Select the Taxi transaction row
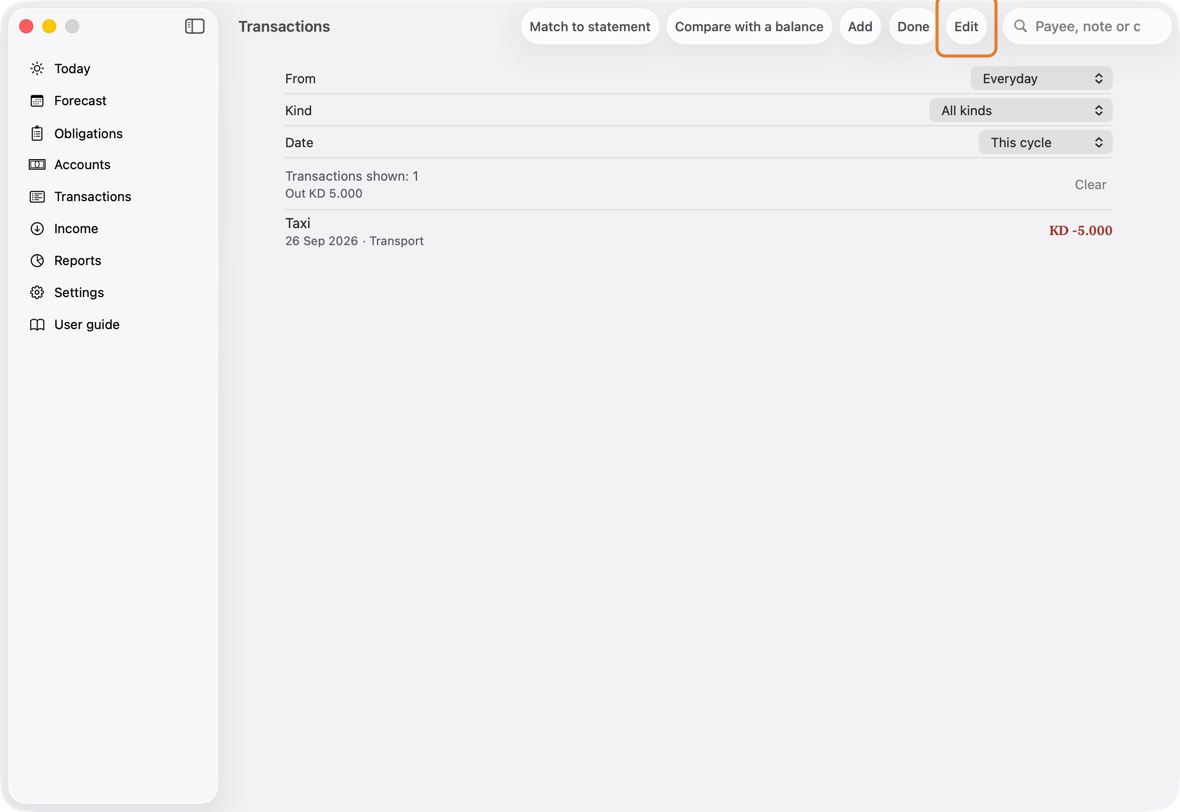 click(x=698, y=232)
